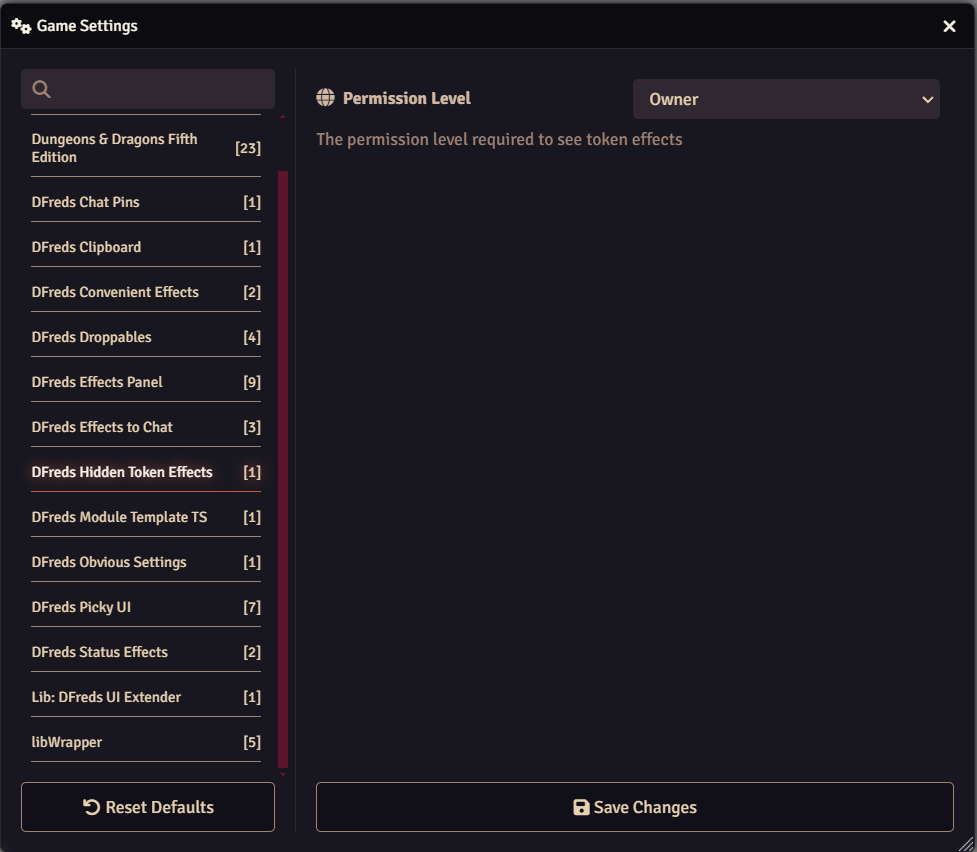Open DFreds Convenient Effects settings

coord(145,292)
